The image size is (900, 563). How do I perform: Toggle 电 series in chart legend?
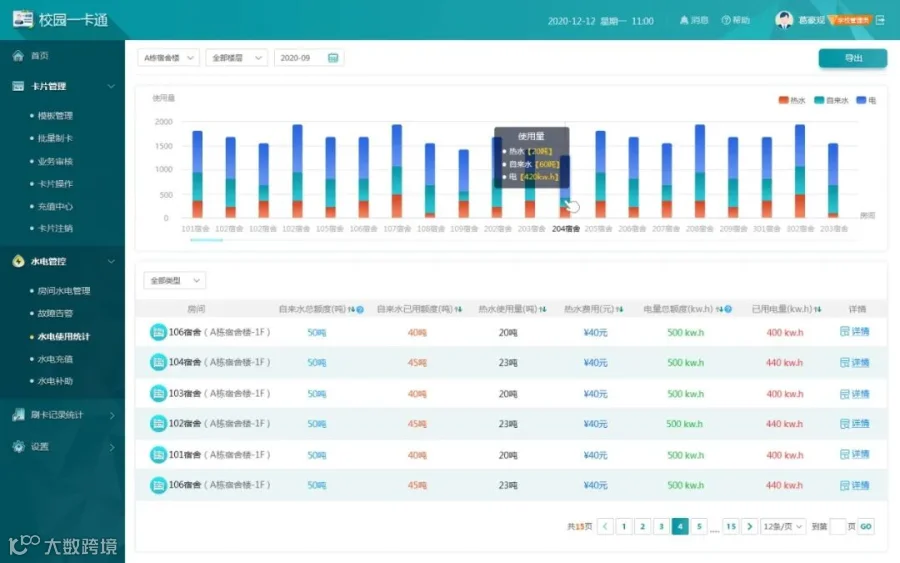pyautogui.click(x=866, y=100)
